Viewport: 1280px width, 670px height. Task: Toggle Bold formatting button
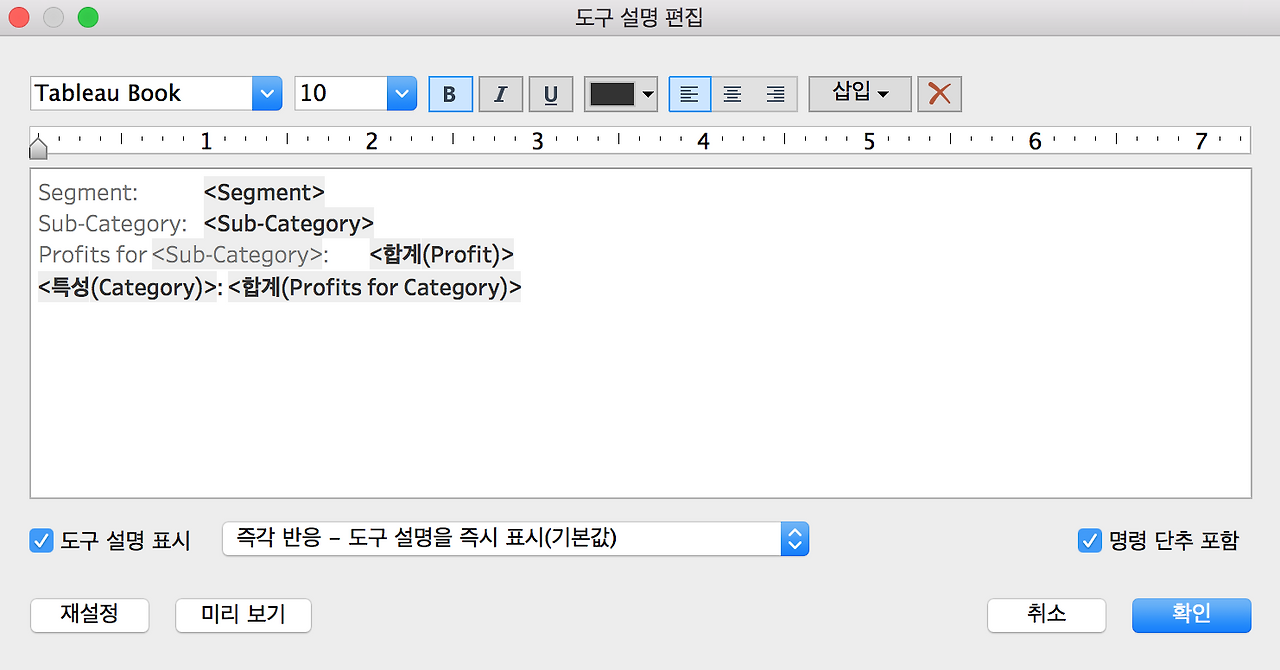tap(450, 94)
